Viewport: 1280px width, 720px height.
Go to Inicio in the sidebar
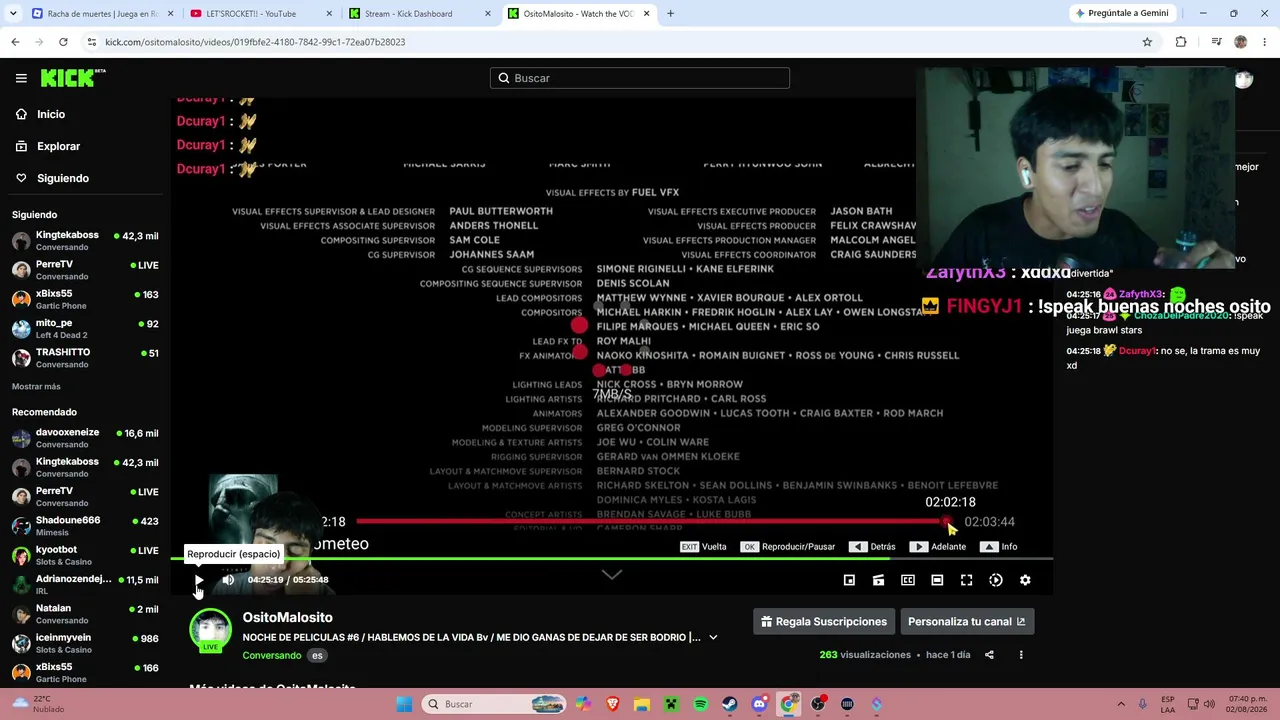50,114
